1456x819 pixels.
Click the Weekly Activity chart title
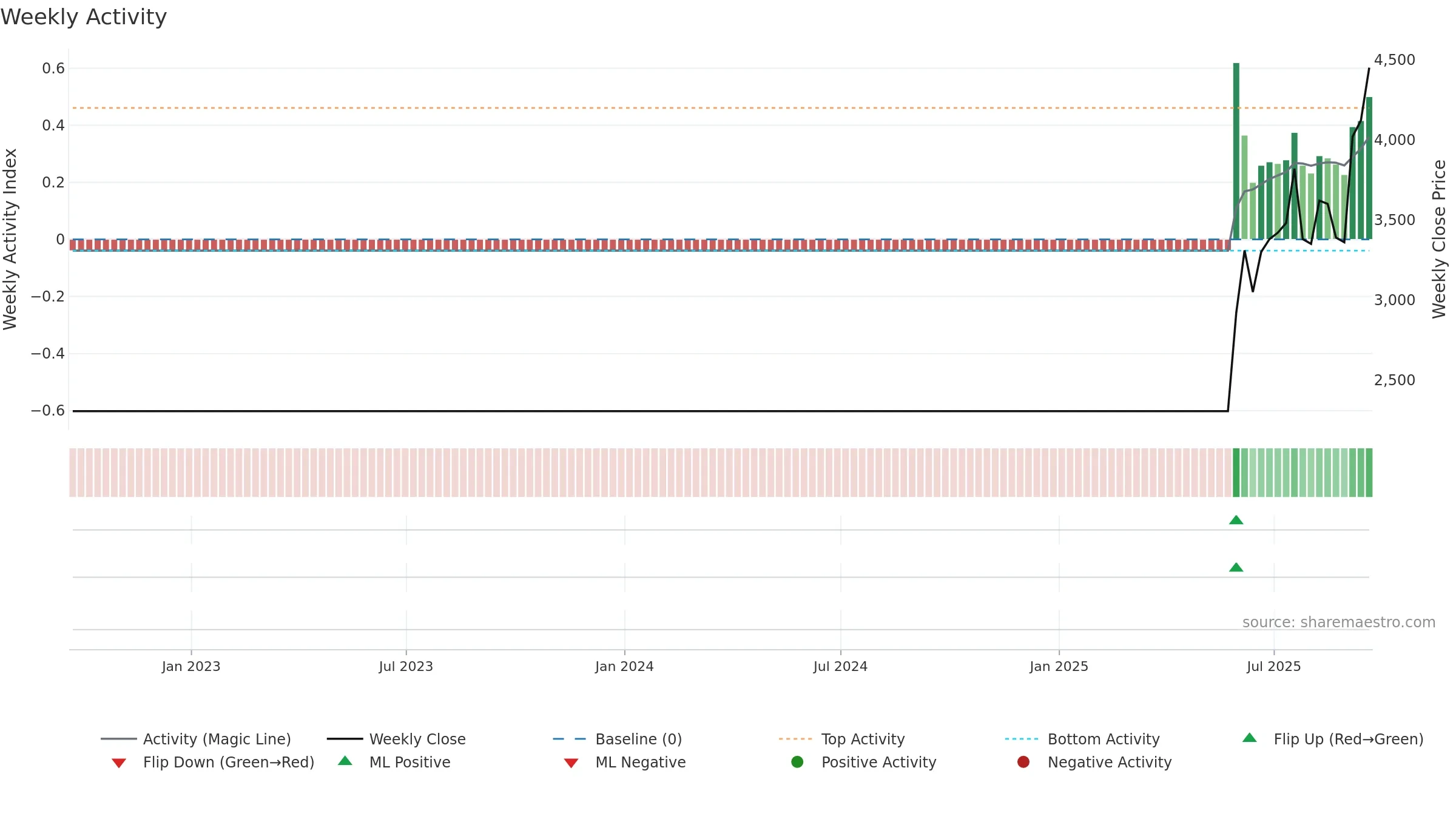pos(84,17)
